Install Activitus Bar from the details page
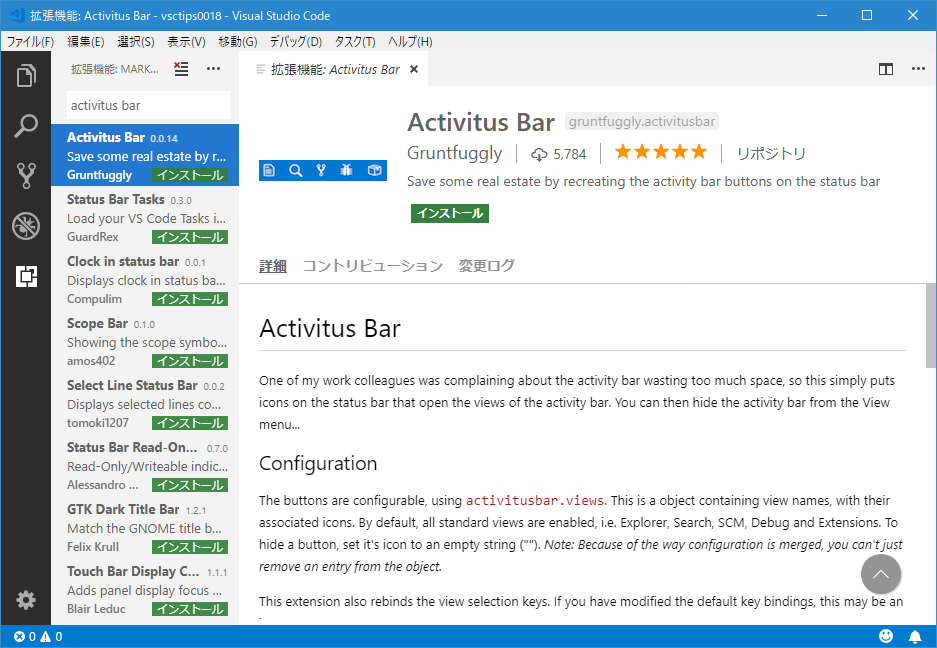 449,213
